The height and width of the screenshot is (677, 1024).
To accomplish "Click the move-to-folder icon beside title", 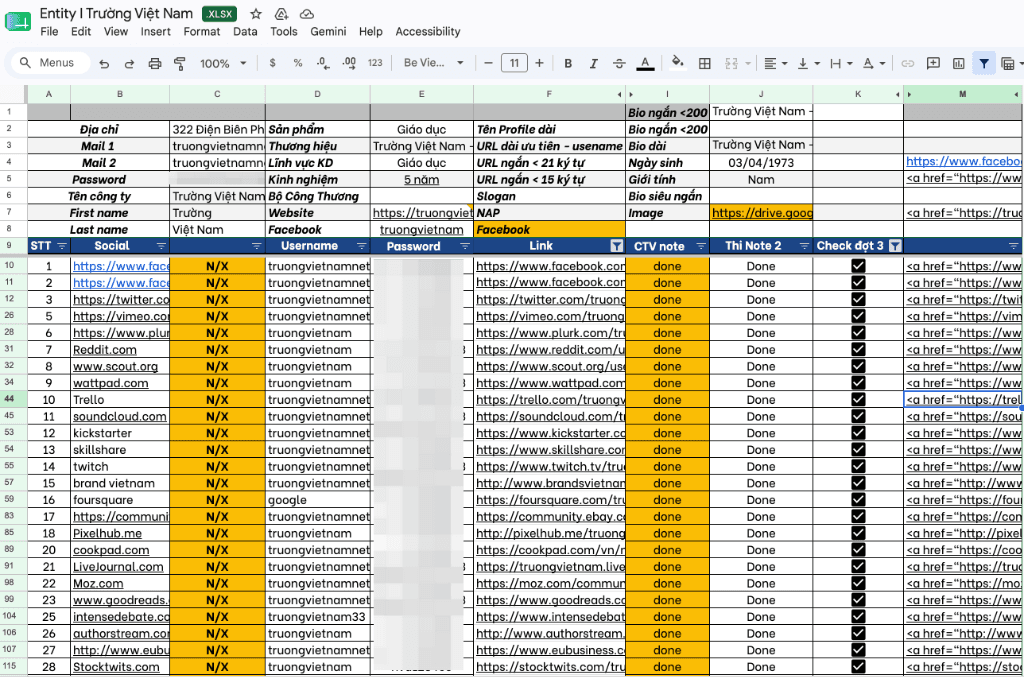I will pyautogui.click(x=281, y=14).
